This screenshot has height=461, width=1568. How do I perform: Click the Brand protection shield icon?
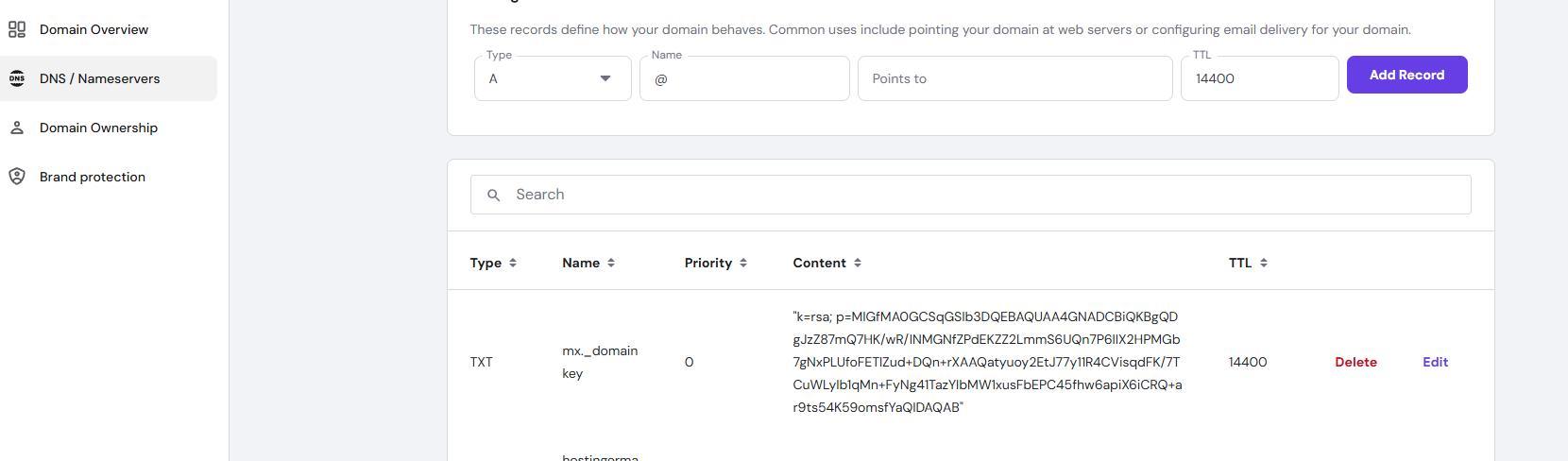coord(17,177)
